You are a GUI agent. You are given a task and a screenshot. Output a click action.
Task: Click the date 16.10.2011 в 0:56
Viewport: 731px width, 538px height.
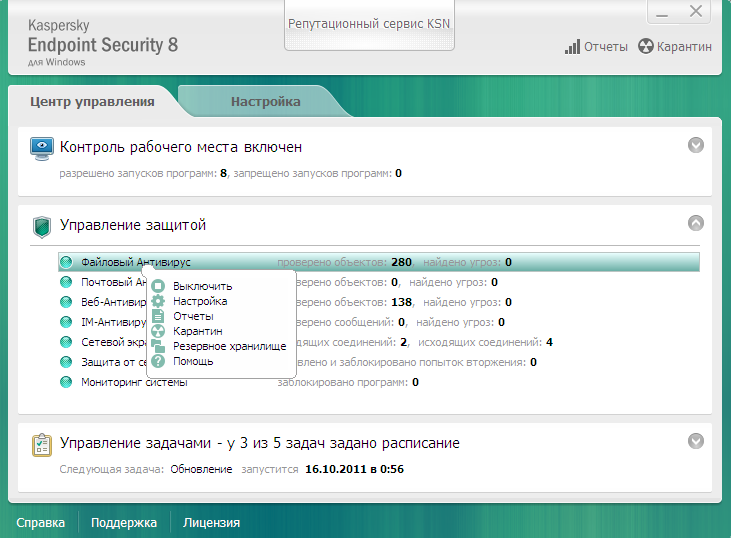(354, 469)
